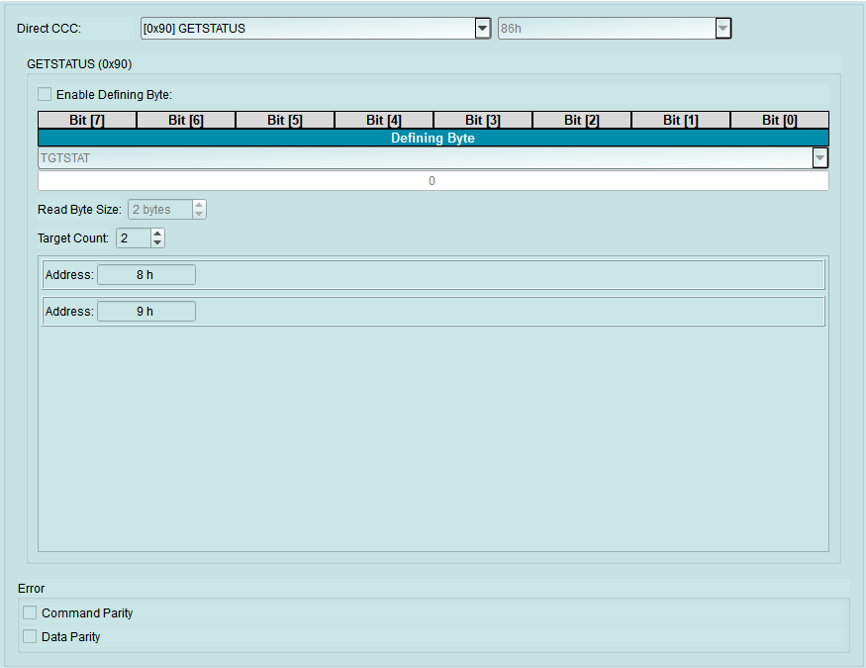Decrement the Target Count
The image size is (866, 668).
click(x=157, y=243)
